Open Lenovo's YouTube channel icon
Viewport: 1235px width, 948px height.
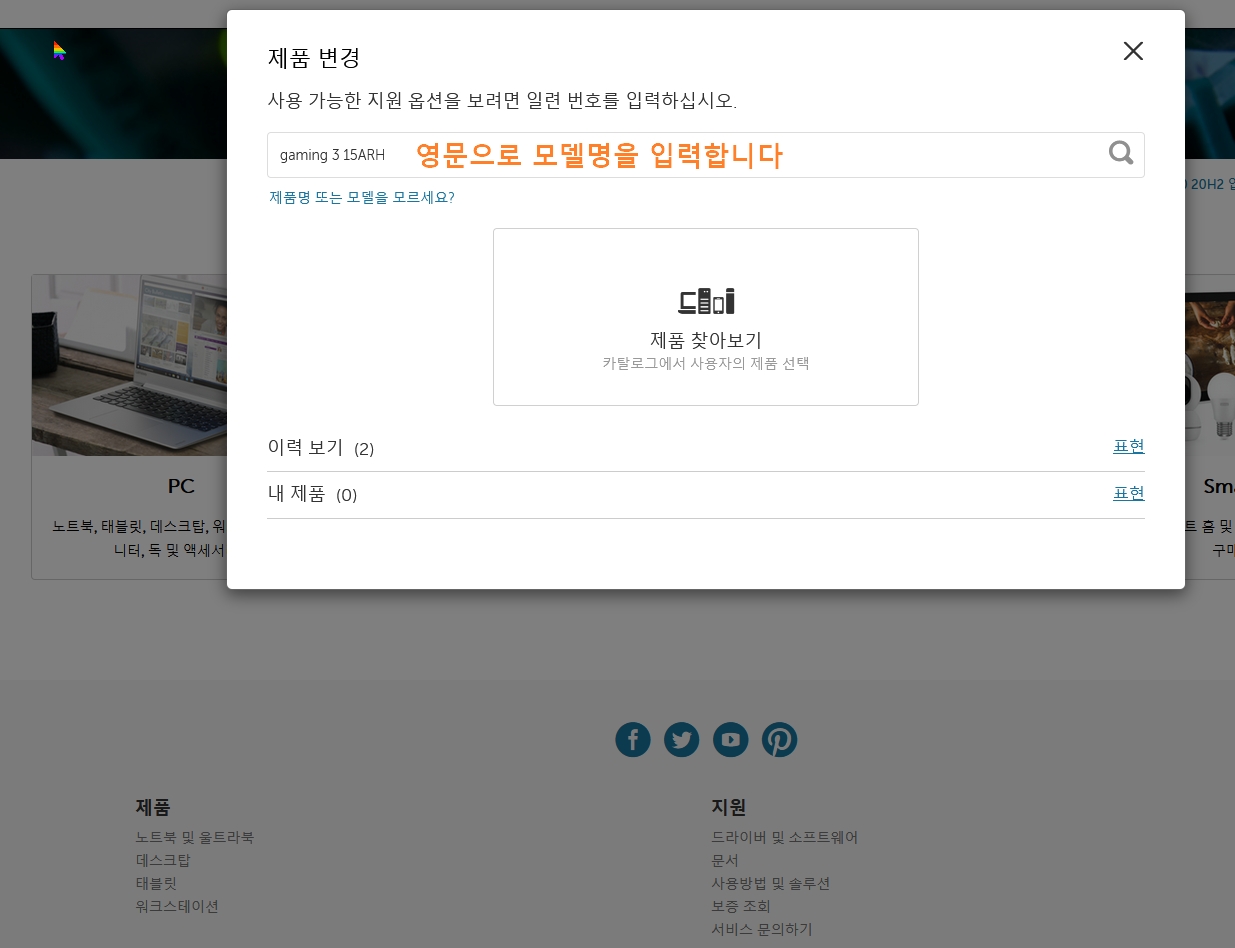pos(730,739)
